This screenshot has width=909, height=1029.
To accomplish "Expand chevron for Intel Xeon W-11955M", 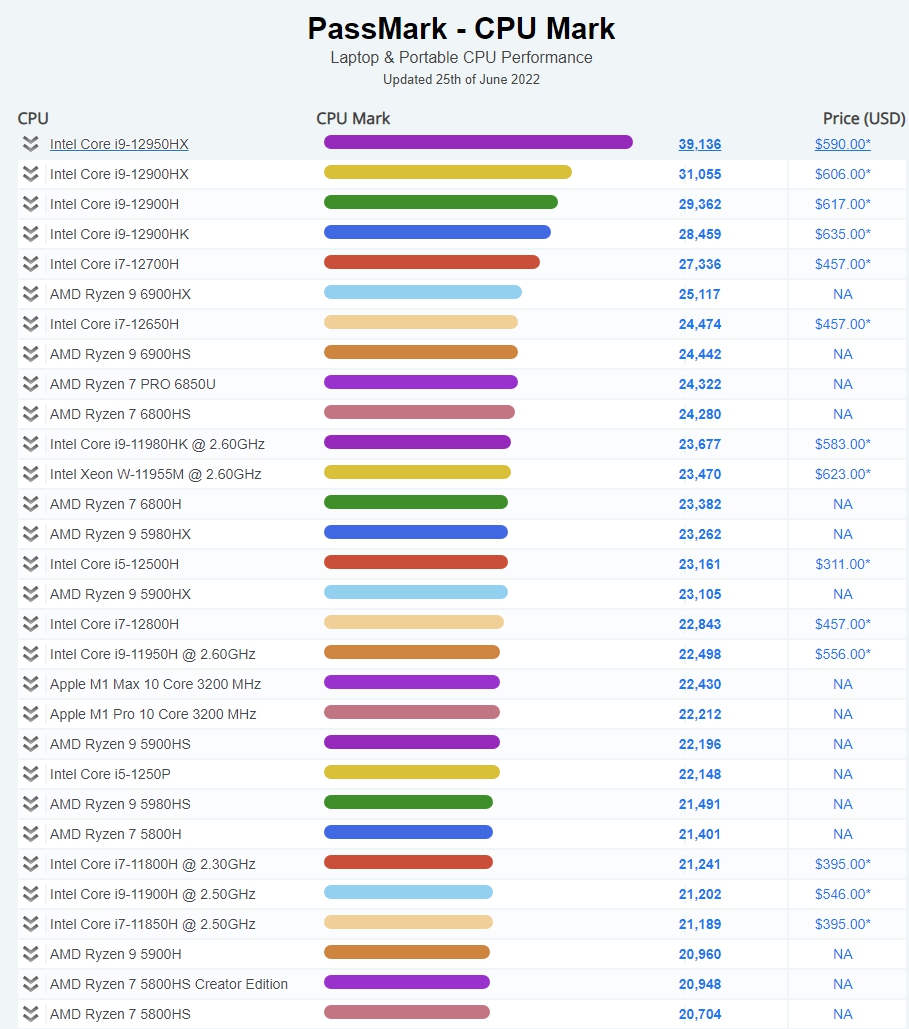I will point(30,474).
